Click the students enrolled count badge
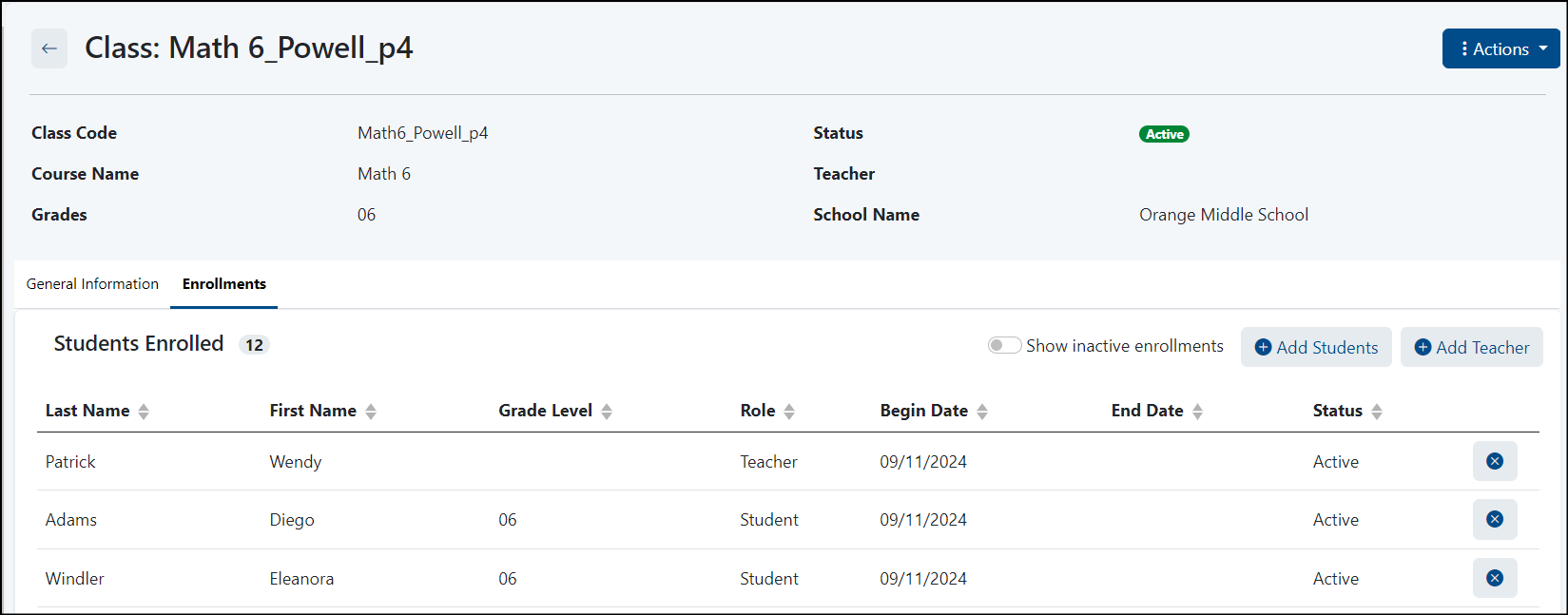 [254, 345]
